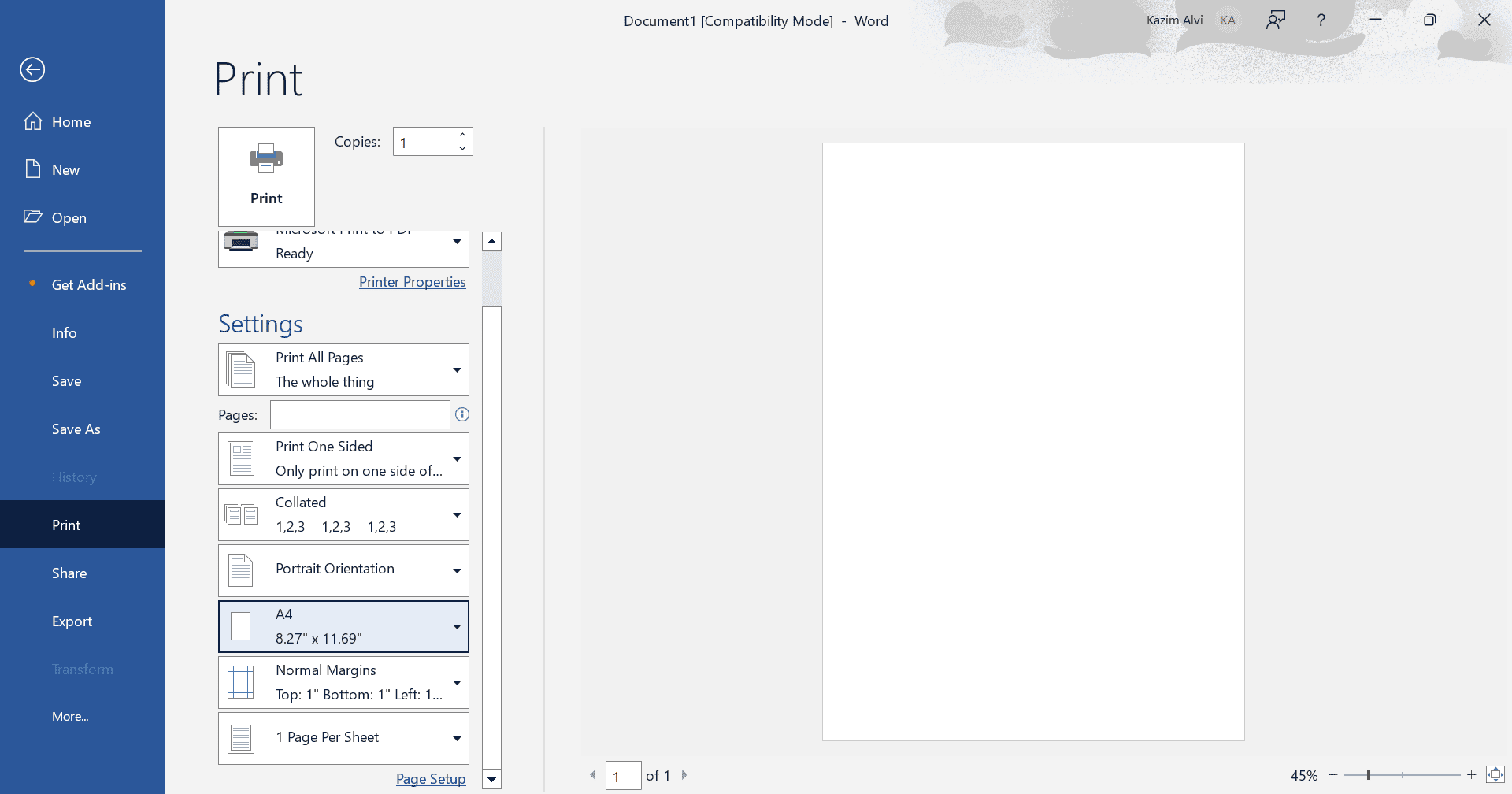The image size is (1512, 794).
Task: Zoom out the print preview
Action: [1332, 775]
